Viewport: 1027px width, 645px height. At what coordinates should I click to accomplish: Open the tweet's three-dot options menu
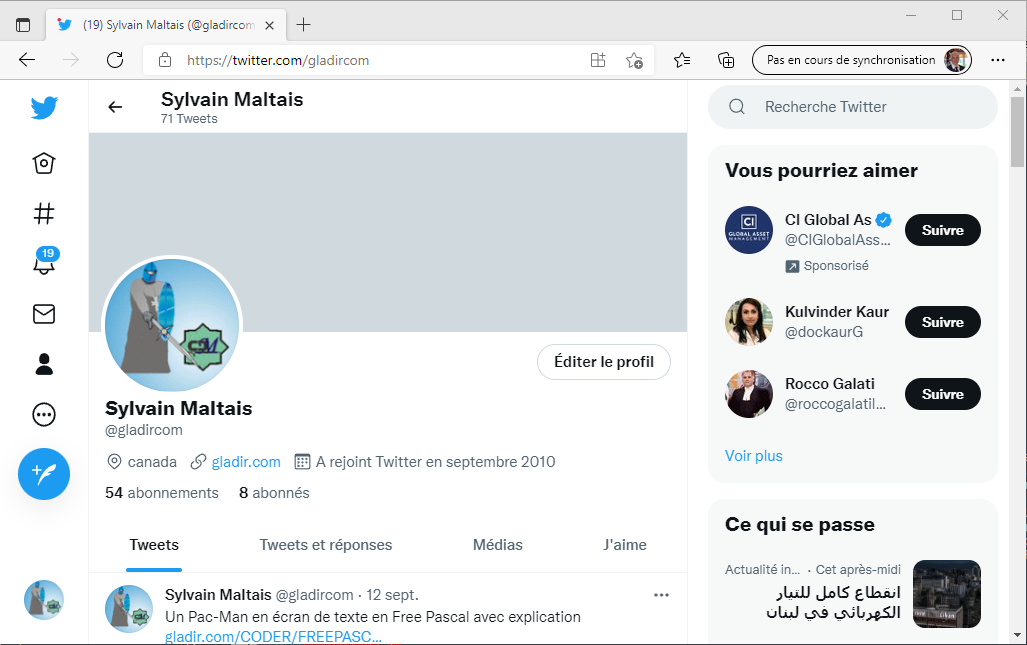point(661,595)
